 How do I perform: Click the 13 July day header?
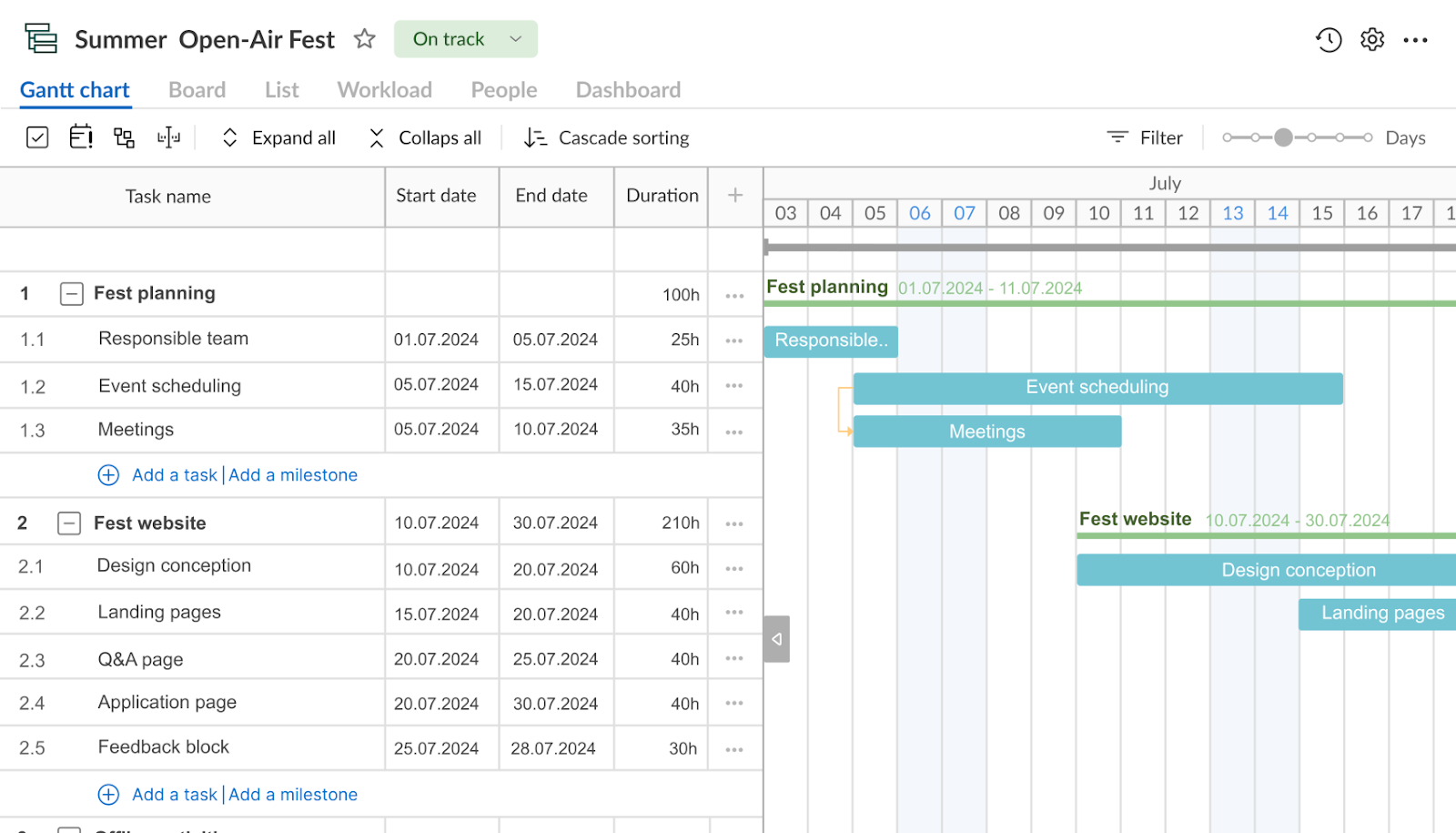coord(1233,213)
